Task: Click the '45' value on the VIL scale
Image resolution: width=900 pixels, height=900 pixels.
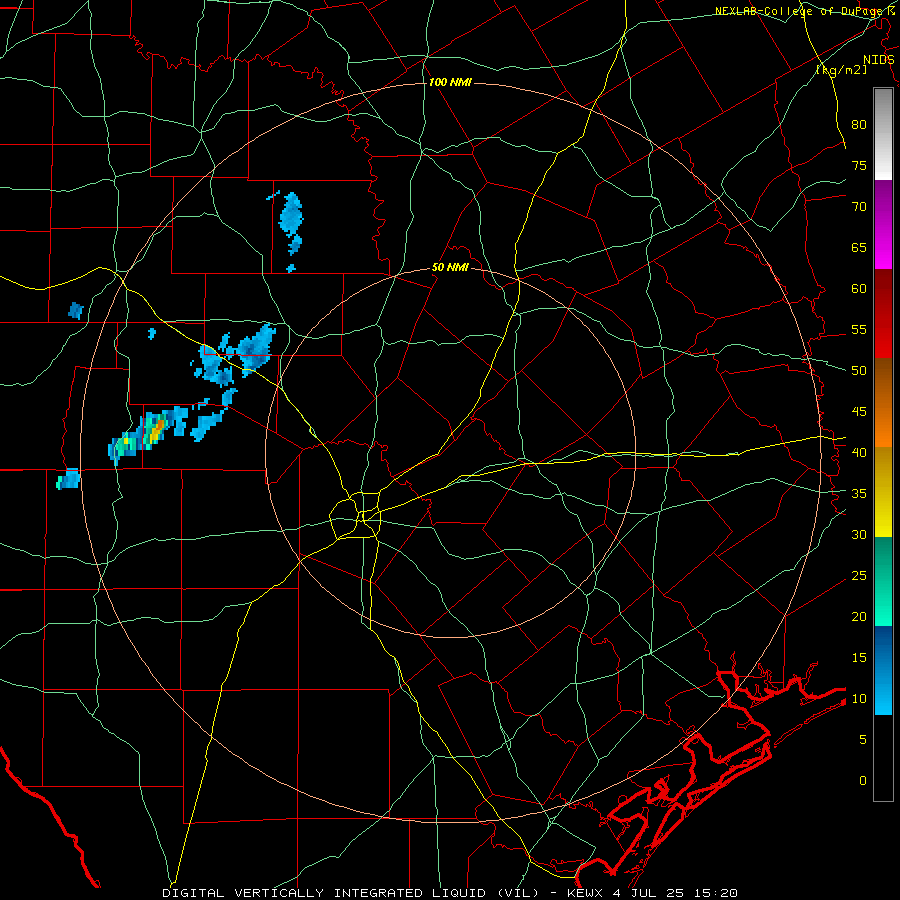Action: coord(859,412)
